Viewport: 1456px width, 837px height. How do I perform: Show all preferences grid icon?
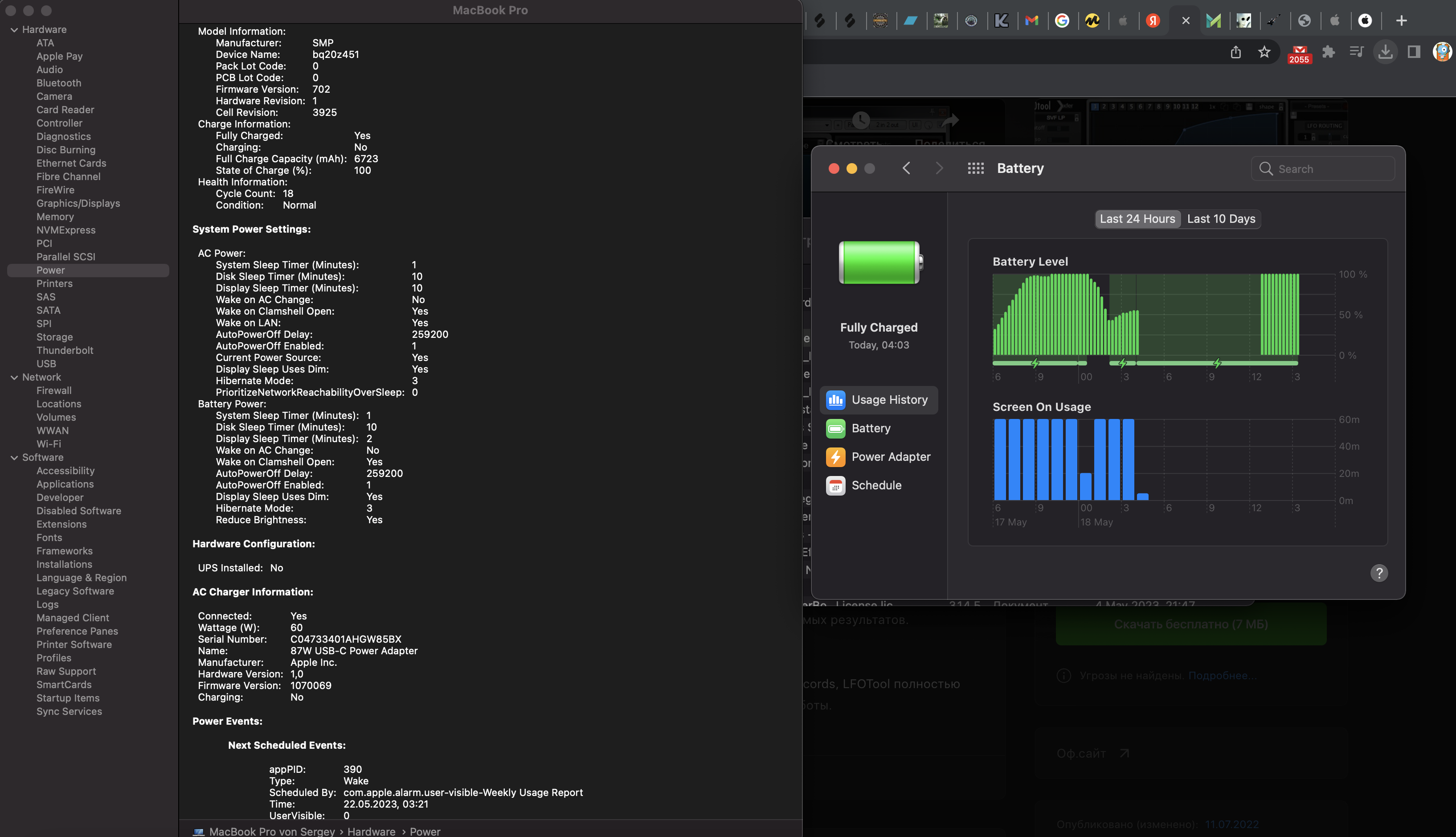[975, 168]
